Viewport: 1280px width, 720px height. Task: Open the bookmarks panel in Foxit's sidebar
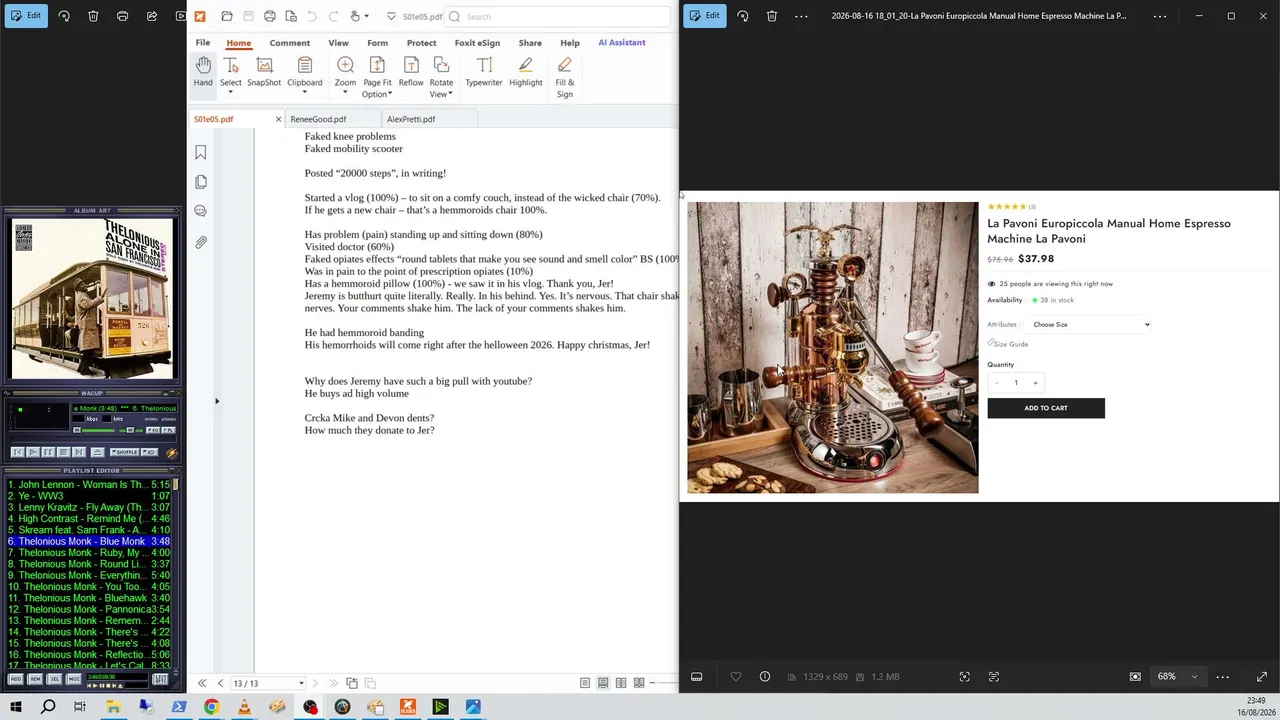pyautogui.click(x=201, y=152)
